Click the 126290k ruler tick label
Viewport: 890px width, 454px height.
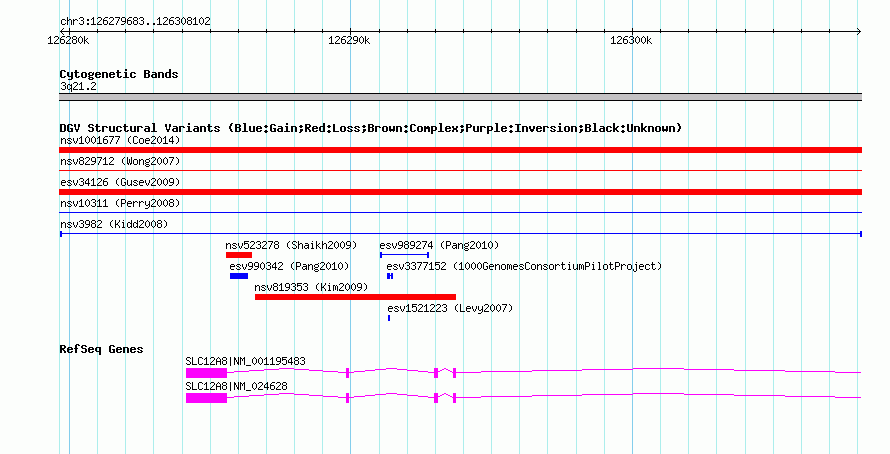[349, 40]
